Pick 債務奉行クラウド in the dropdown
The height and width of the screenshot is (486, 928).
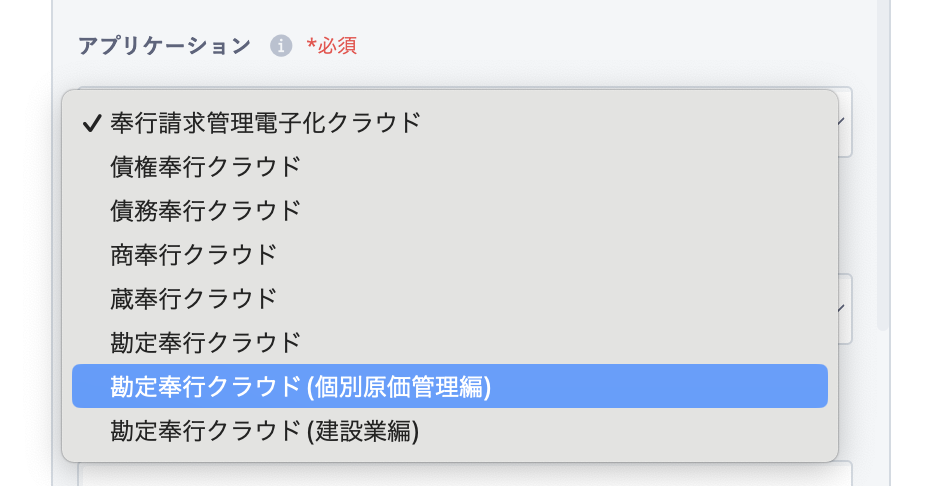(450, 211)
